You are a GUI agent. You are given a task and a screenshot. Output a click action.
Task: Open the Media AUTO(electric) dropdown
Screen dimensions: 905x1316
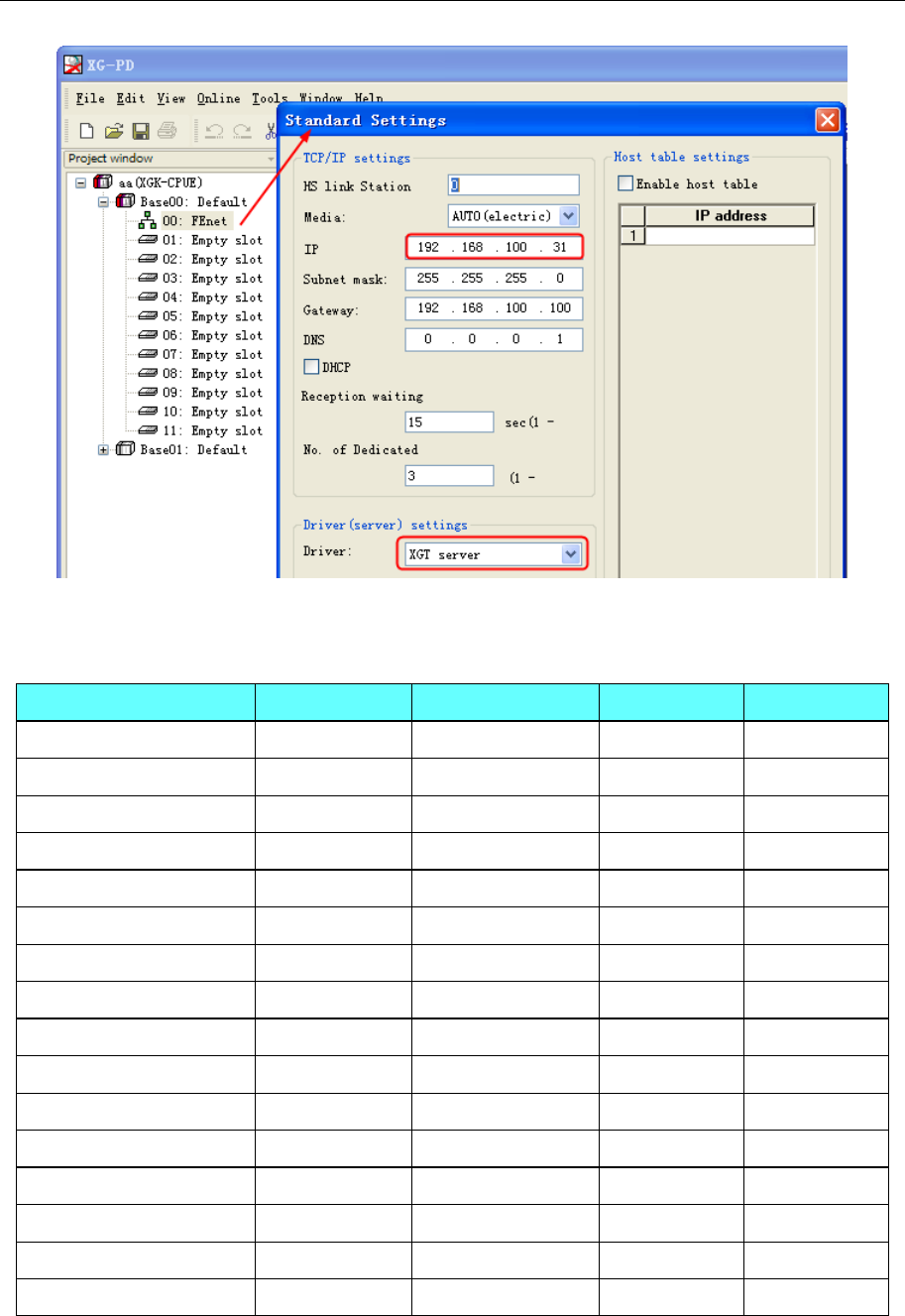pyautogui.click(x=568, y=216)
